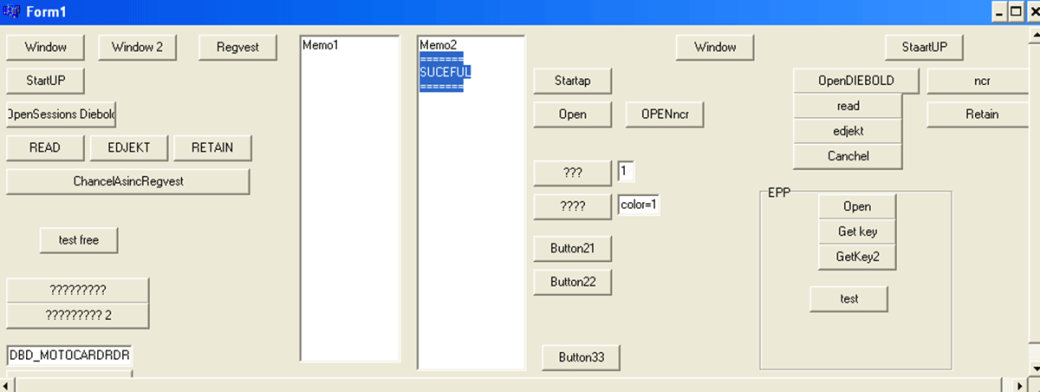Click the Startap button
The width and height of the screenshot is (1040, 392).
pos(572,81)
